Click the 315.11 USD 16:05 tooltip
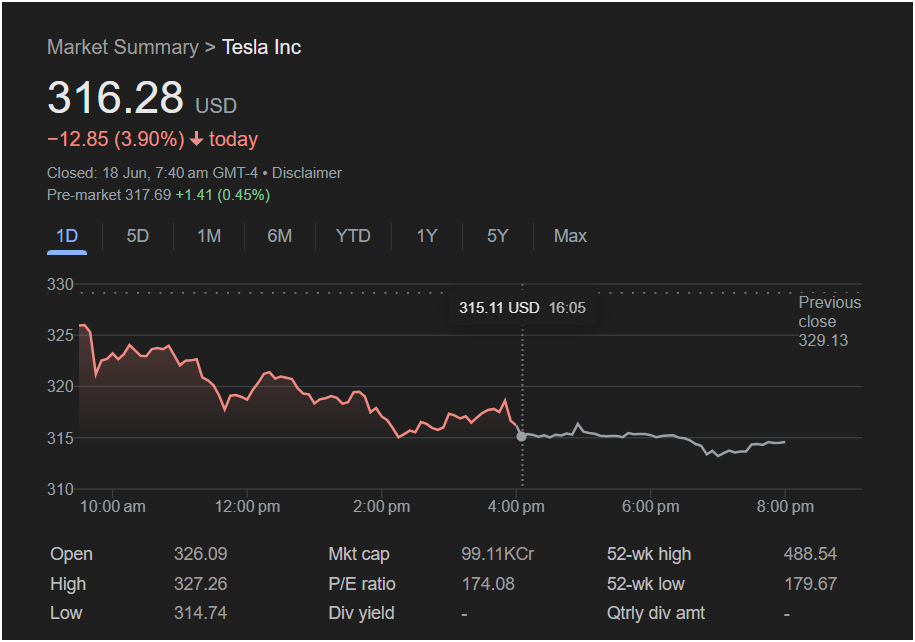 click(x=522, y=308)
